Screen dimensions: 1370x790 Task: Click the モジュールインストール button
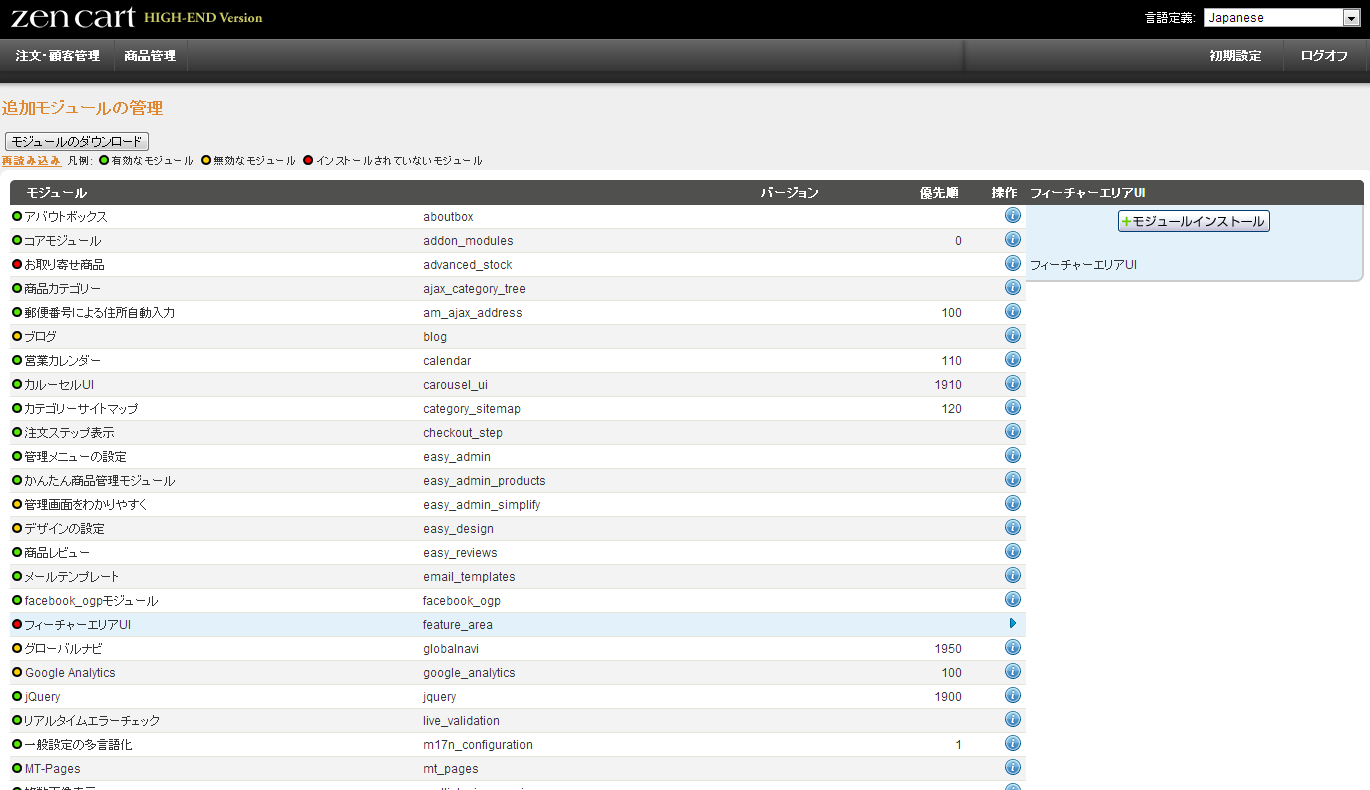1193,221
